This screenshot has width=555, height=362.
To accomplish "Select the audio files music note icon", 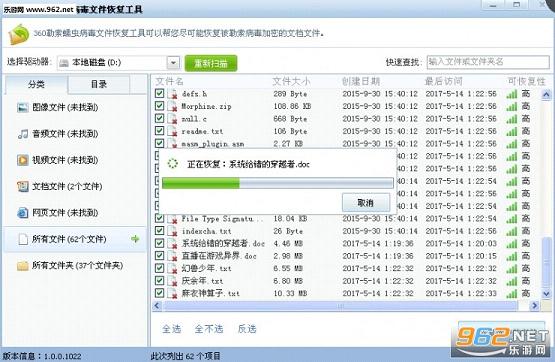I will 23,134.
